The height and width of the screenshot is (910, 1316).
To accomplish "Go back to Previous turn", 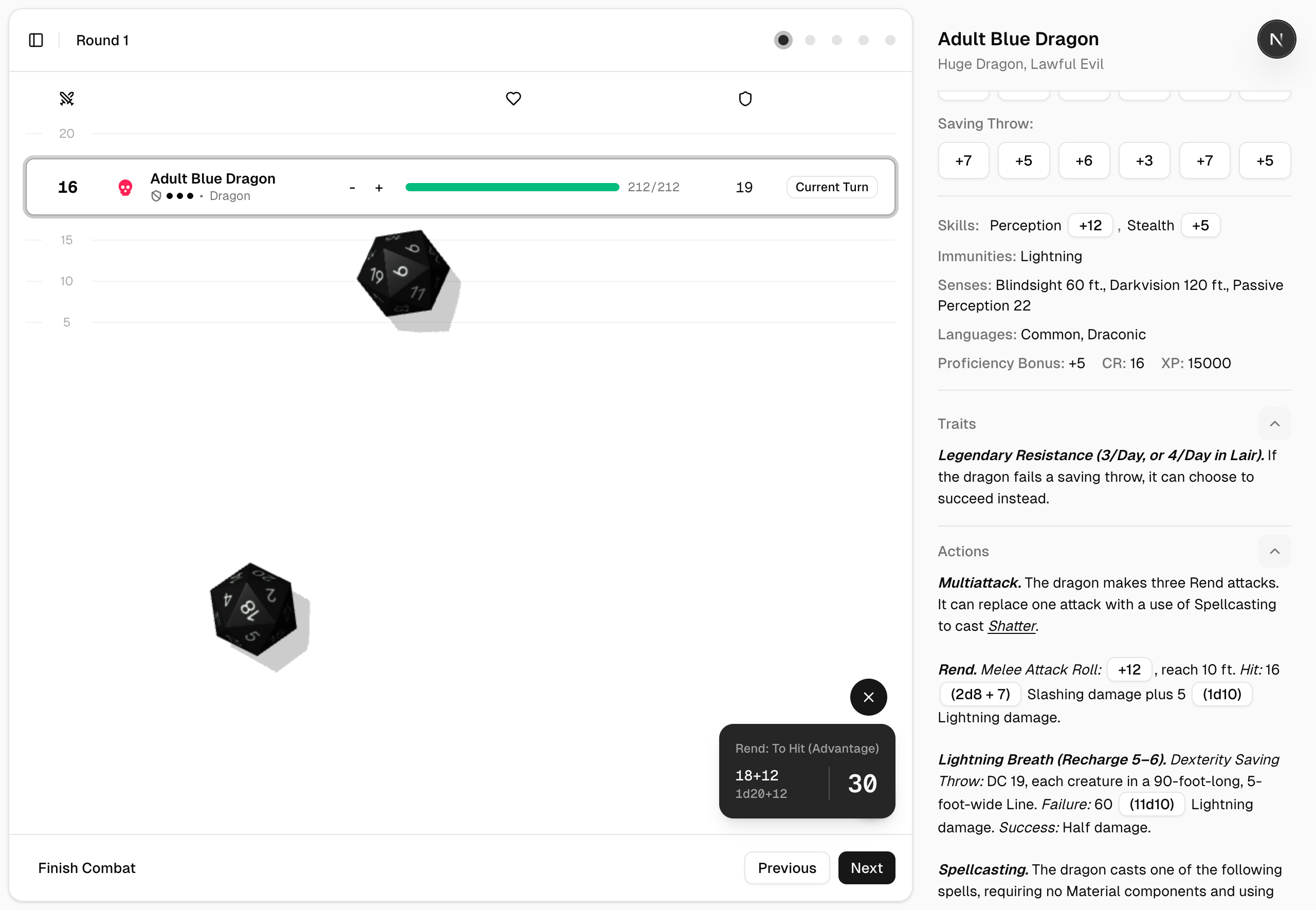I will pyautogui.click(x=787, y=868).
